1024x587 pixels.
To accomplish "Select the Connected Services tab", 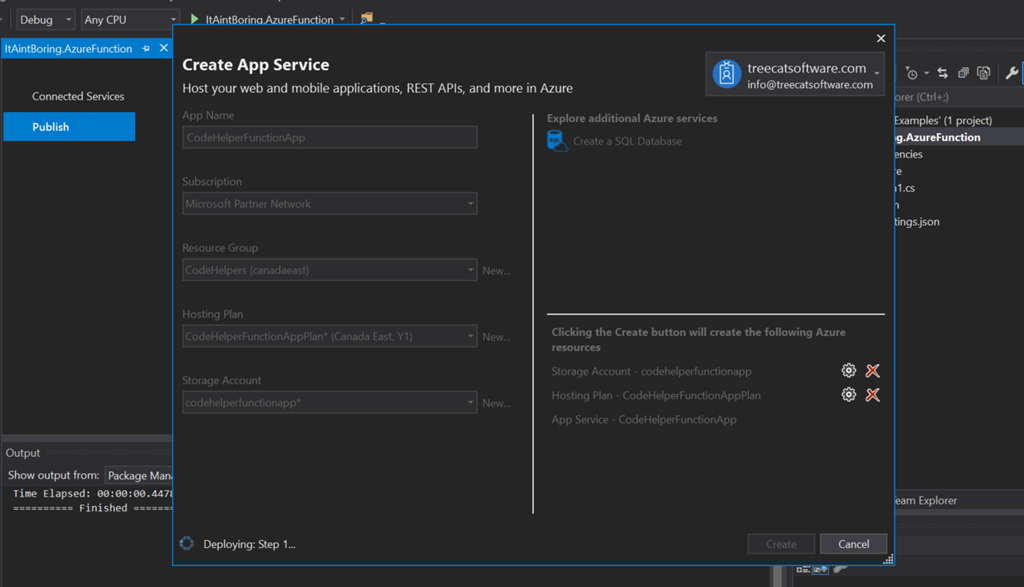I will [78, 96].
